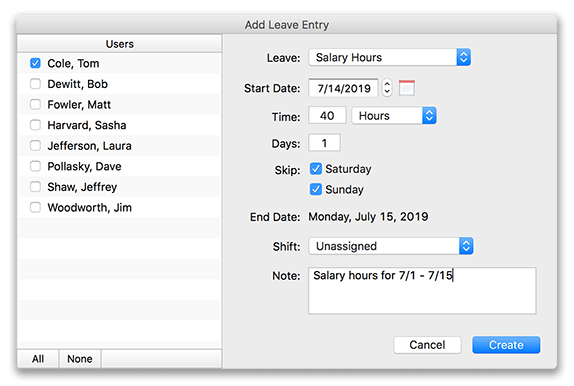Click the End Date text Monday, July 15, 2019
Screen dimensions: 574x386
coord(368,217)
